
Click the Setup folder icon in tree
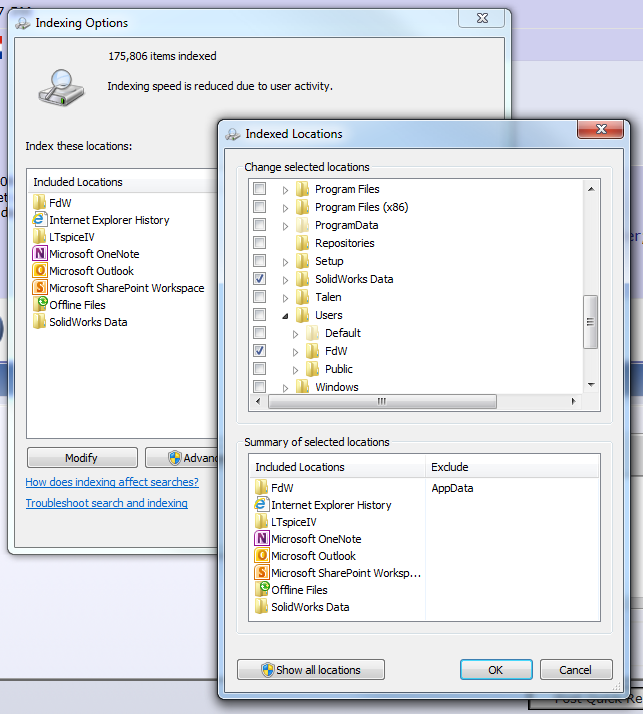click(302, 260)
